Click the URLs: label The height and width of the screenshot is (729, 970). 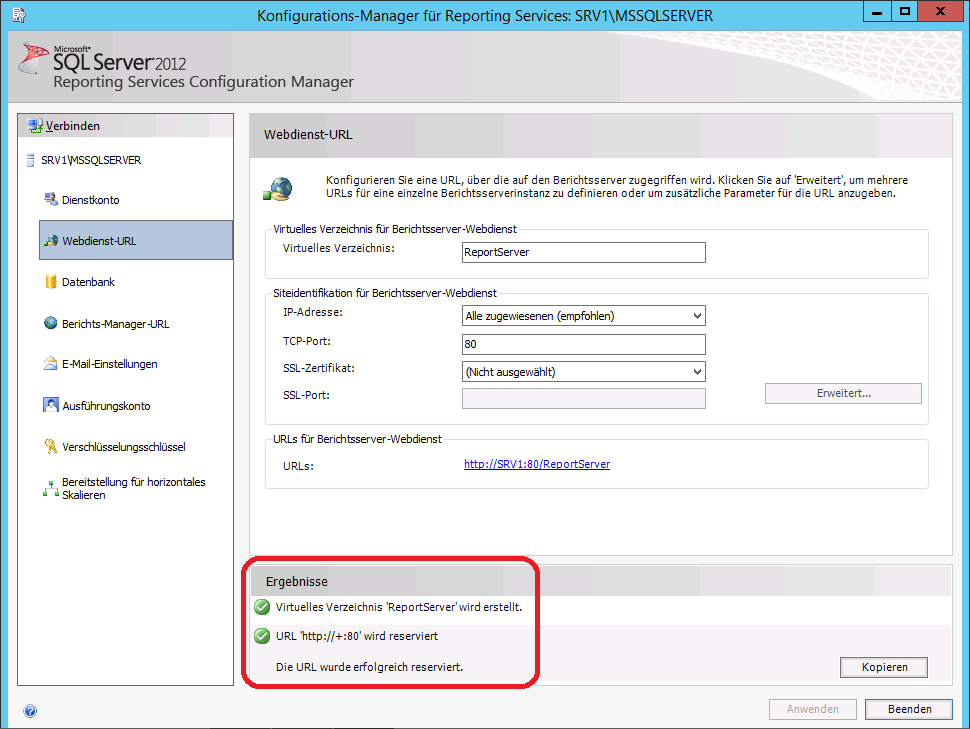click(x=298, y=466)
